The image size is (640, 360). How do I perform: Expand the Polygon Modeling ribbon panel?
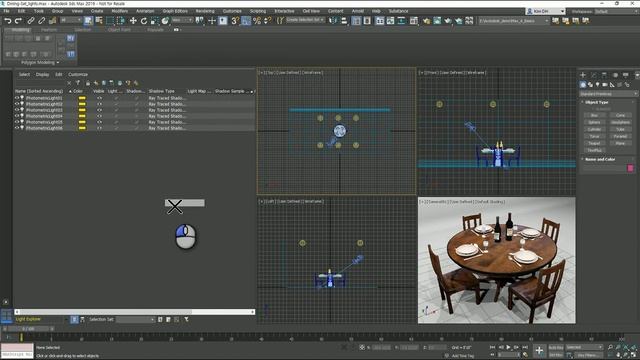(x=40, y=62)
